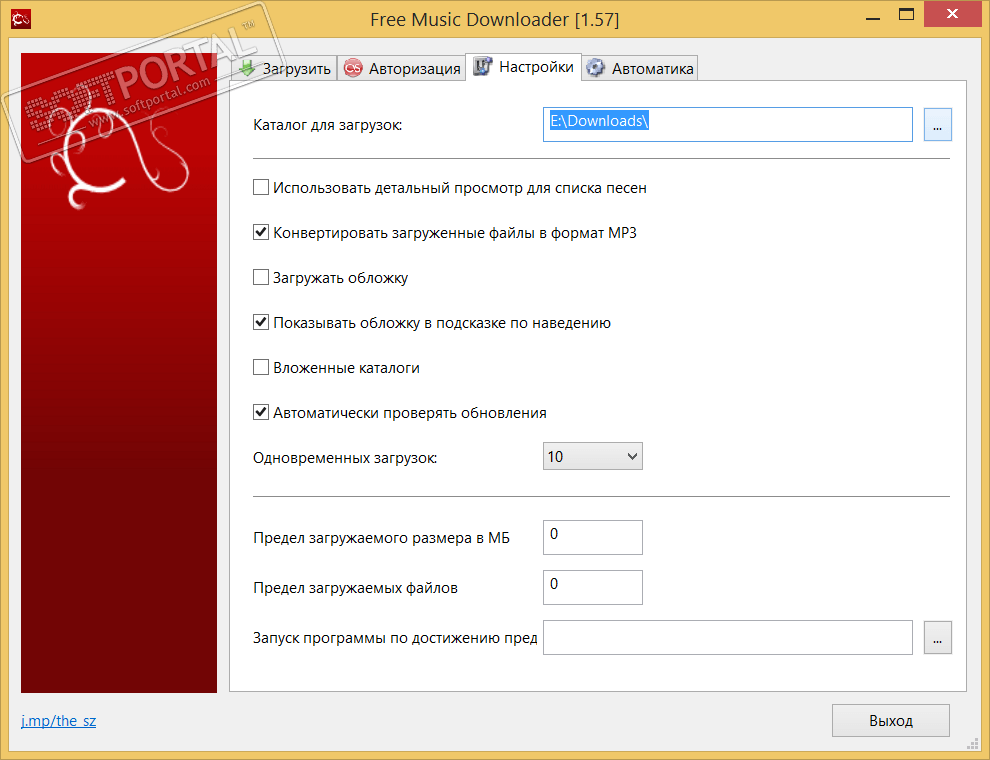
Task: Browse for program to launch button
Action: tap(938, 638)
